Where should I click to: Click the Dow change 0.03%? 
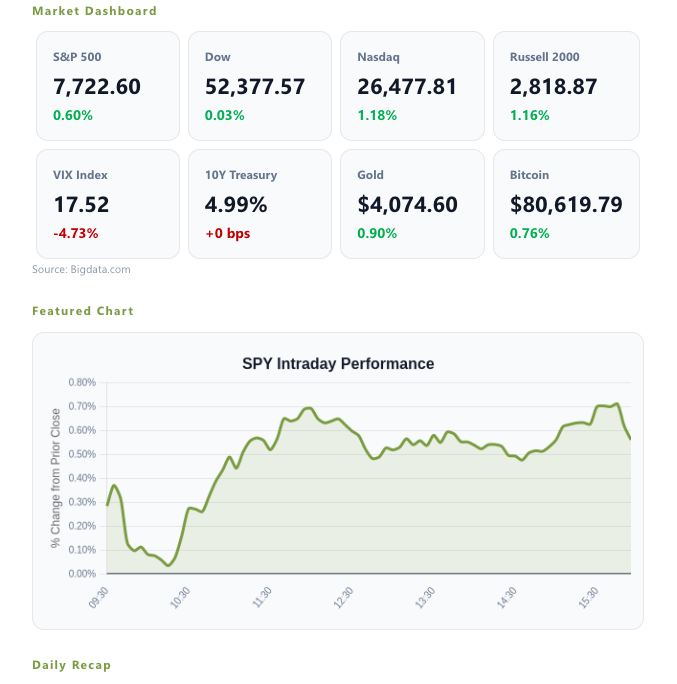225,115
